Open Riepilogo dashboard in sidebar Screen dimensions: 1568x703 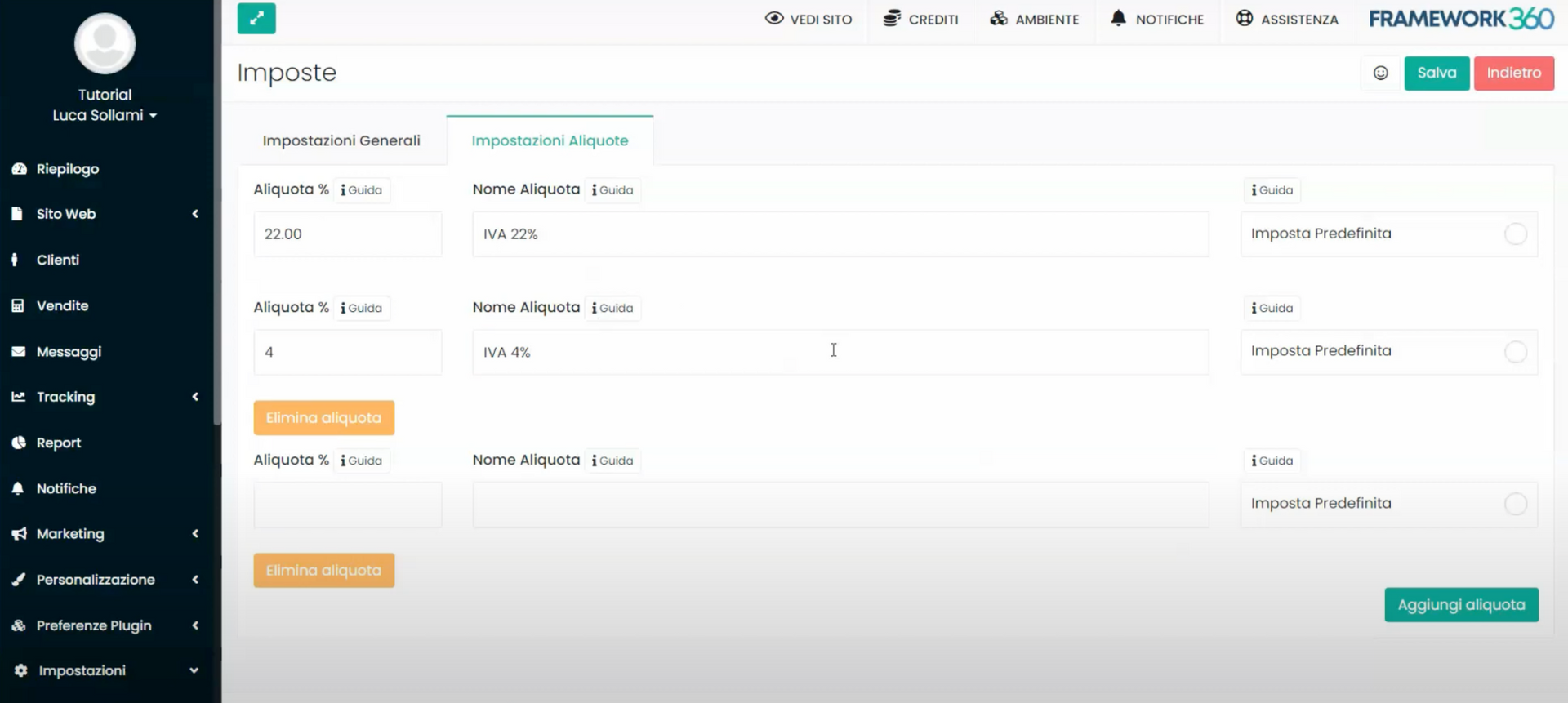click(x=67, y=169)
